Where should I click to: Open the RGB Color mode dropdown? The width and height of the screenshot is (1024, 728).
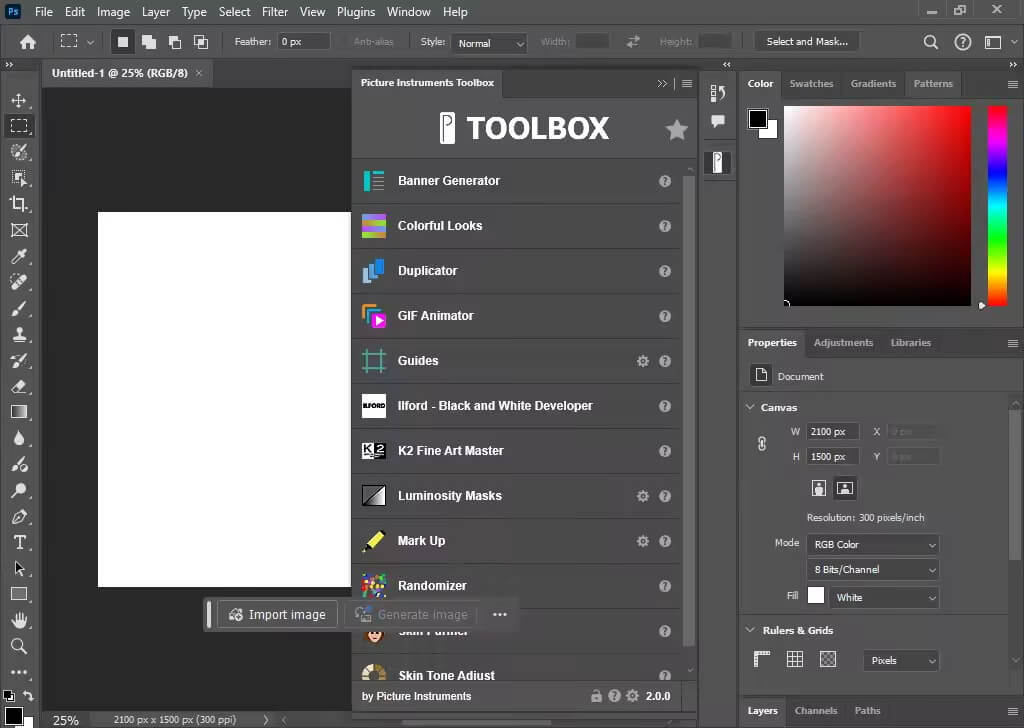tap(873, 545)
